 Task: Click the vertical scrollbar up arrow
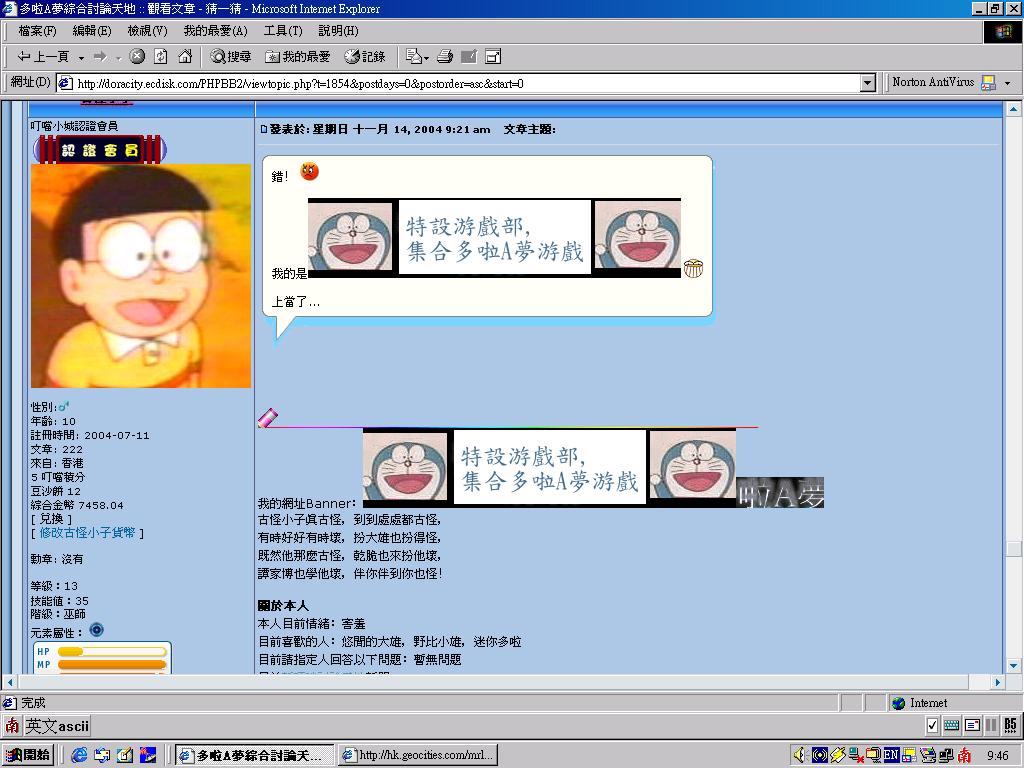pyautogui.click(x=1014, y=109)
